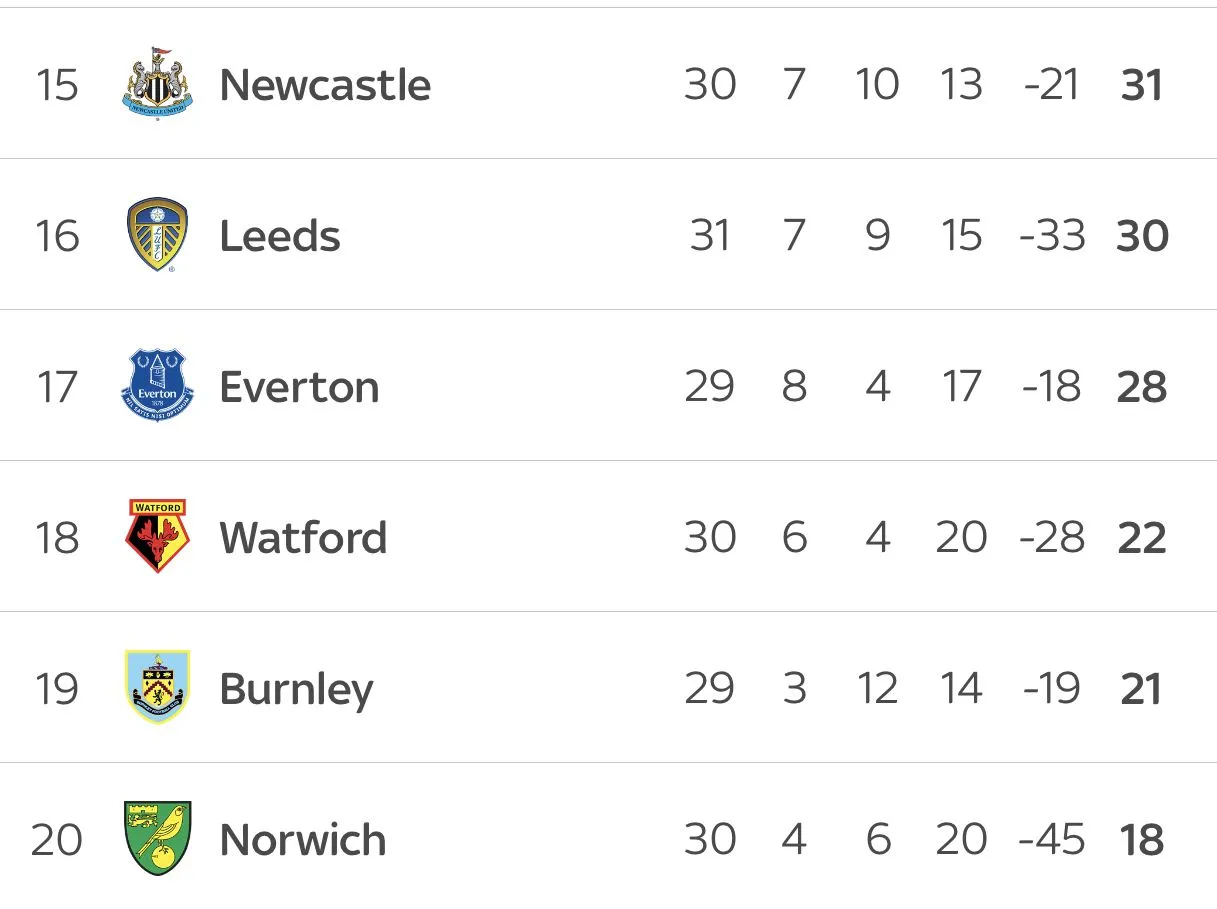Image resolution: width=1217 pixels, height=909 pixels.
Task: Tap the Everton club badge
Action: (x=157, y=386)
